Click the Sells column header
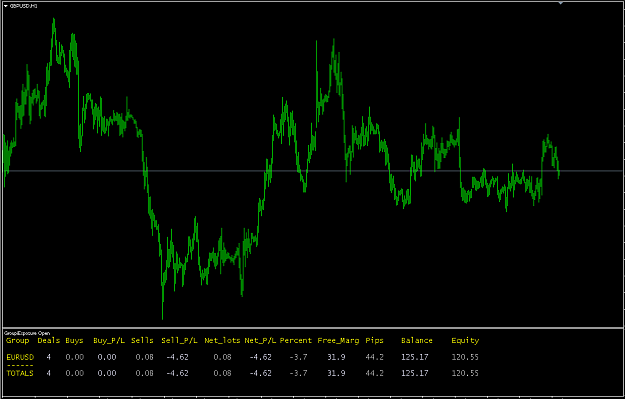Viewport: 625px width, 399px height. coord(142,341)
